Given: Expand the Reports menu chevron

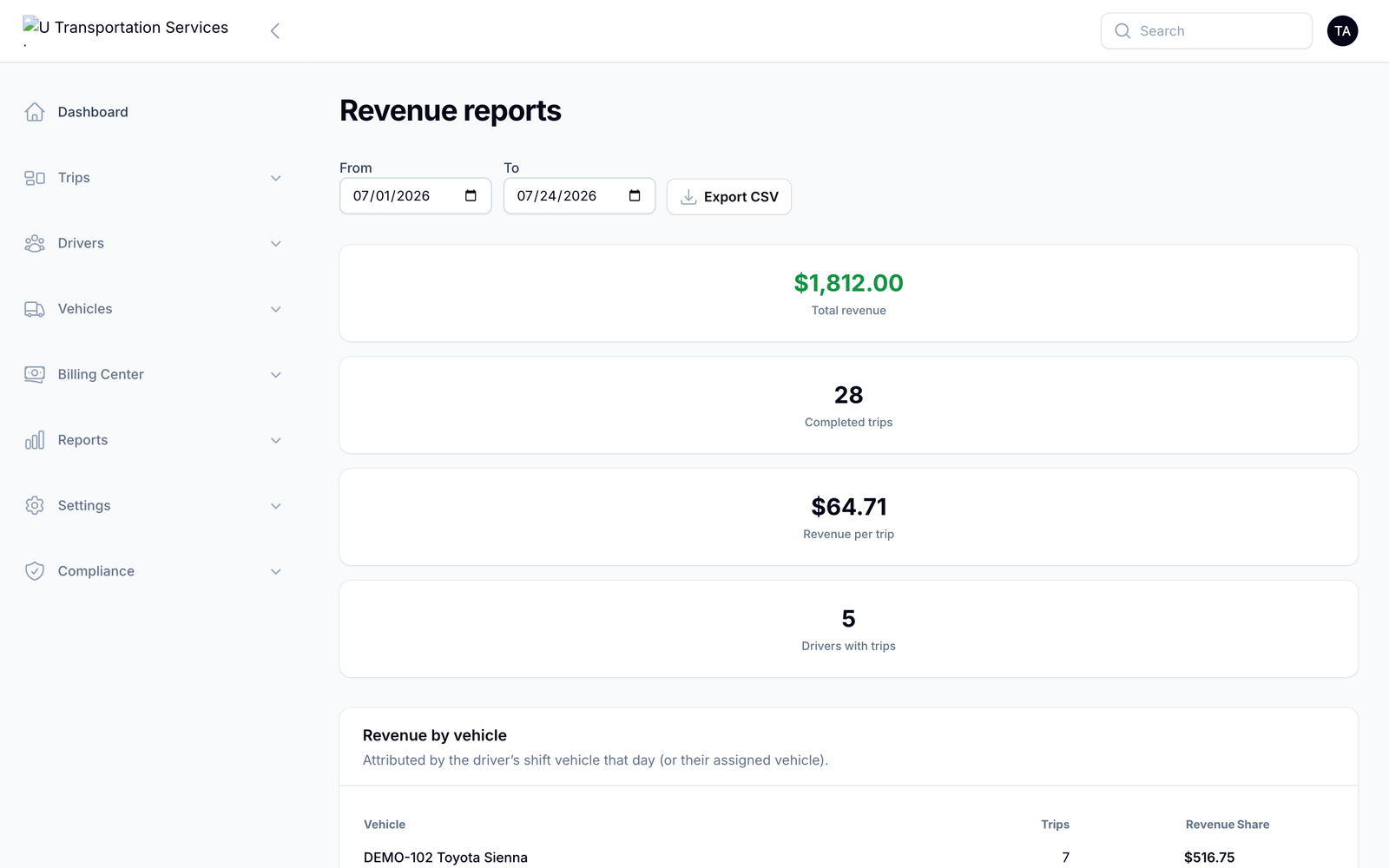Looking at the screenshot, I should [276, 440].
